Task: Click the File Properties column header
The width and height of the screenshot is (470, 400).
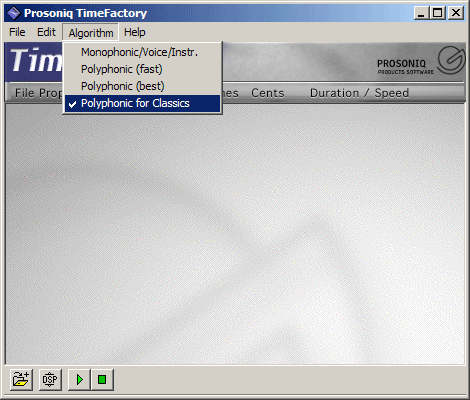Action: point(38,93)
